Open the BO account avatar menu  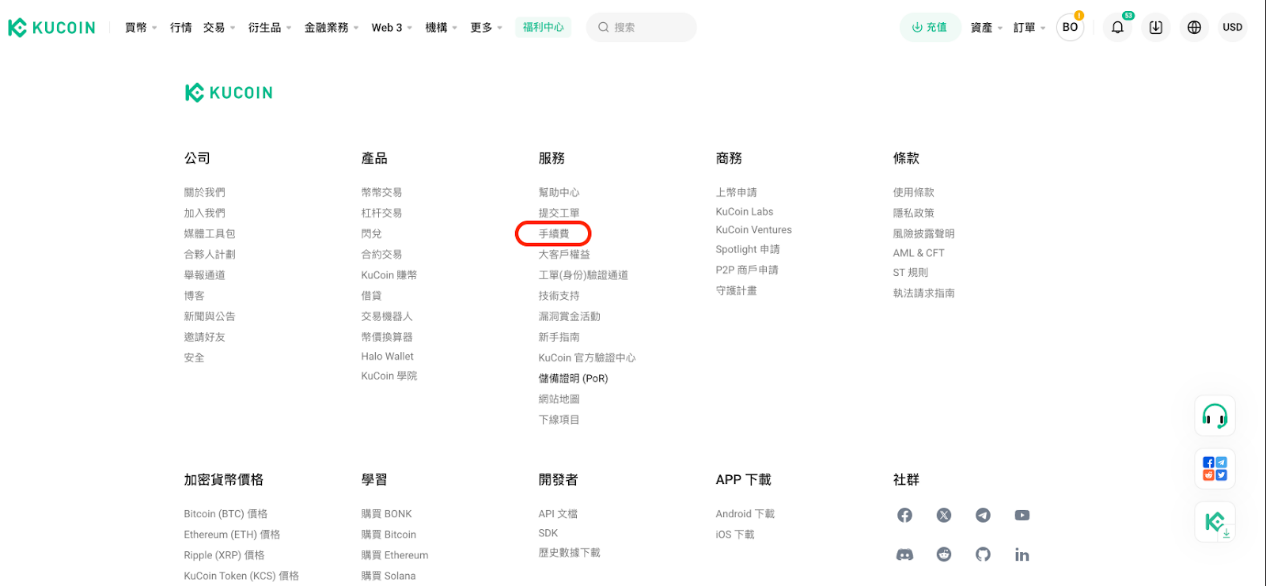[x=1070, y=27]
